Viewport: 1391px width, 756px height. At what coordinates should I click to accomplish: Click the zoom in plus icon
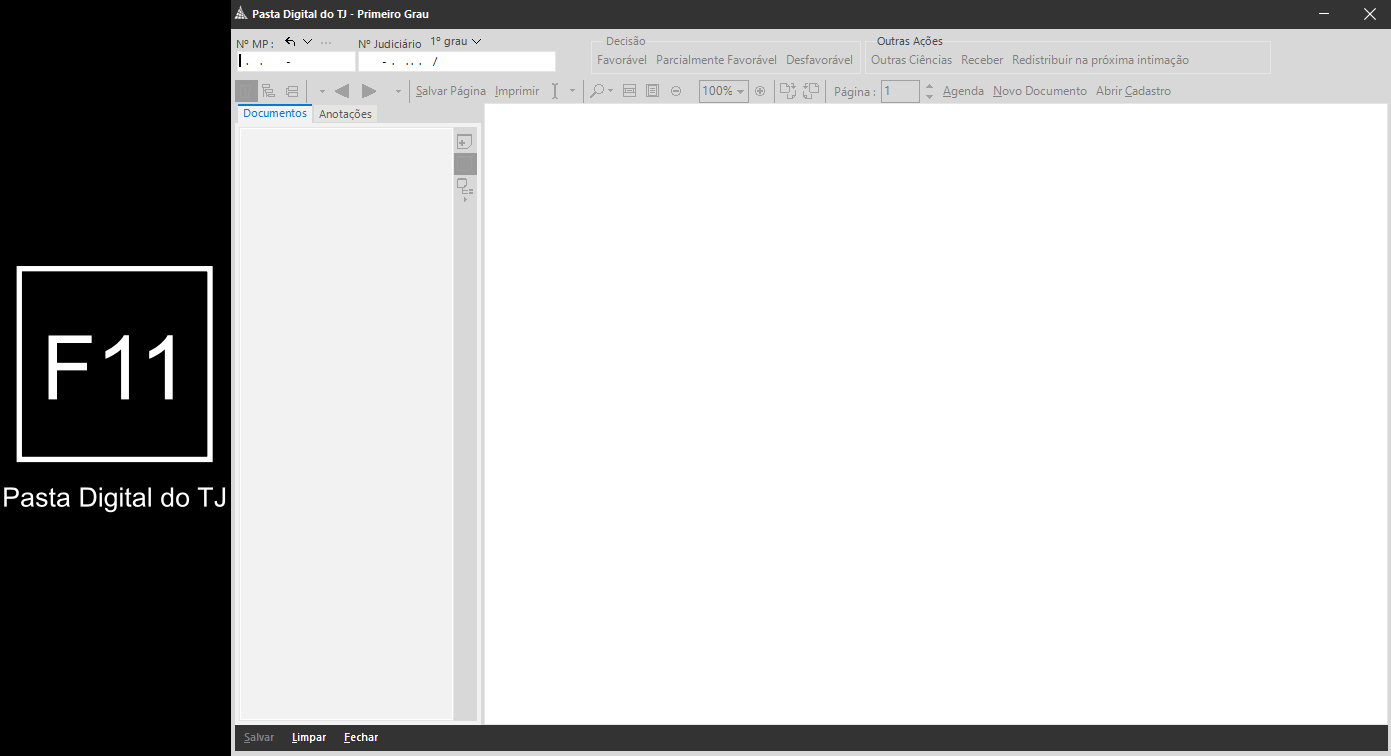point(760,91)
